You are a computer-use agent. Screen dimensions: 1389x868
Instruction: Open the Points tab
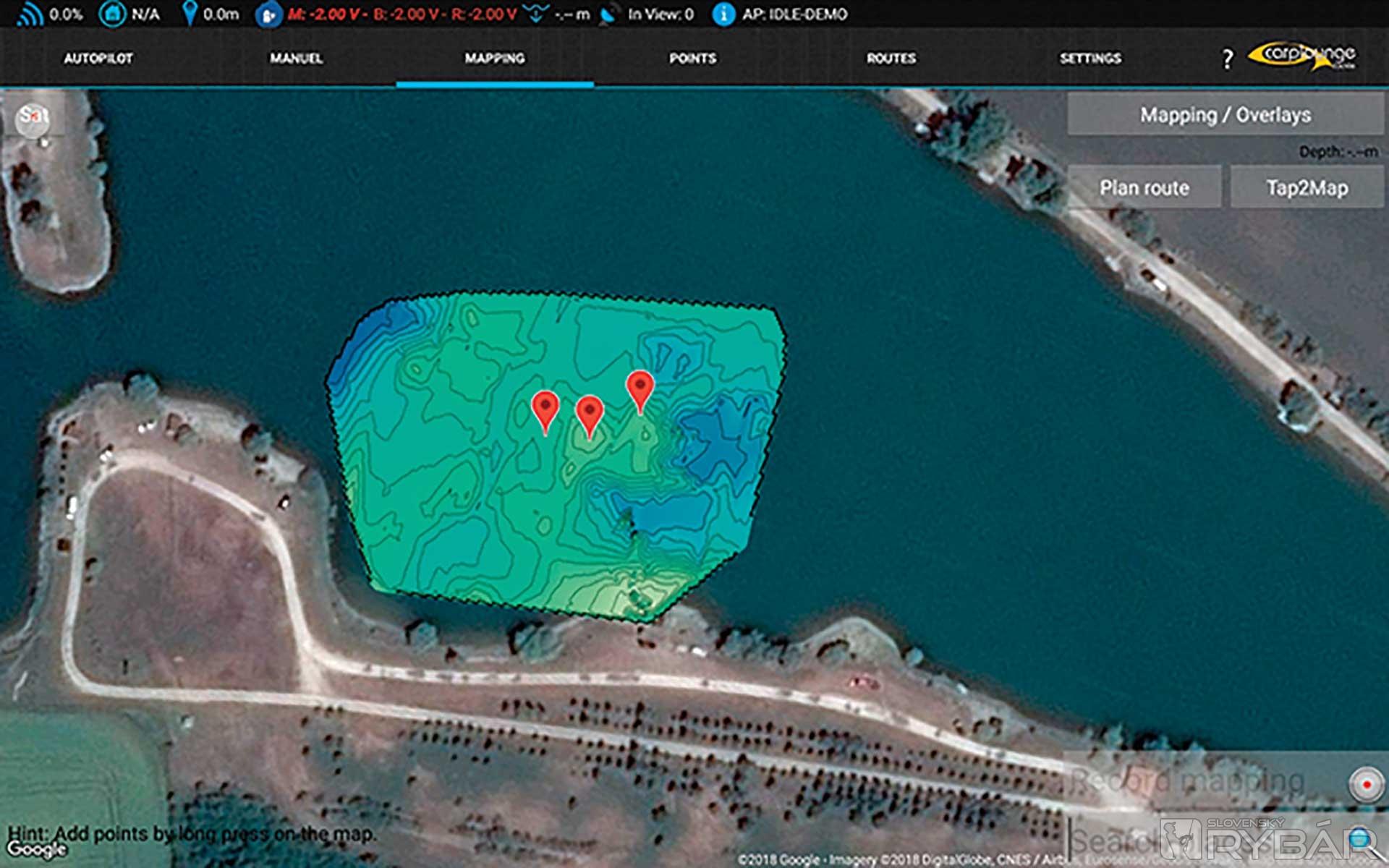[x=692, y=59]
